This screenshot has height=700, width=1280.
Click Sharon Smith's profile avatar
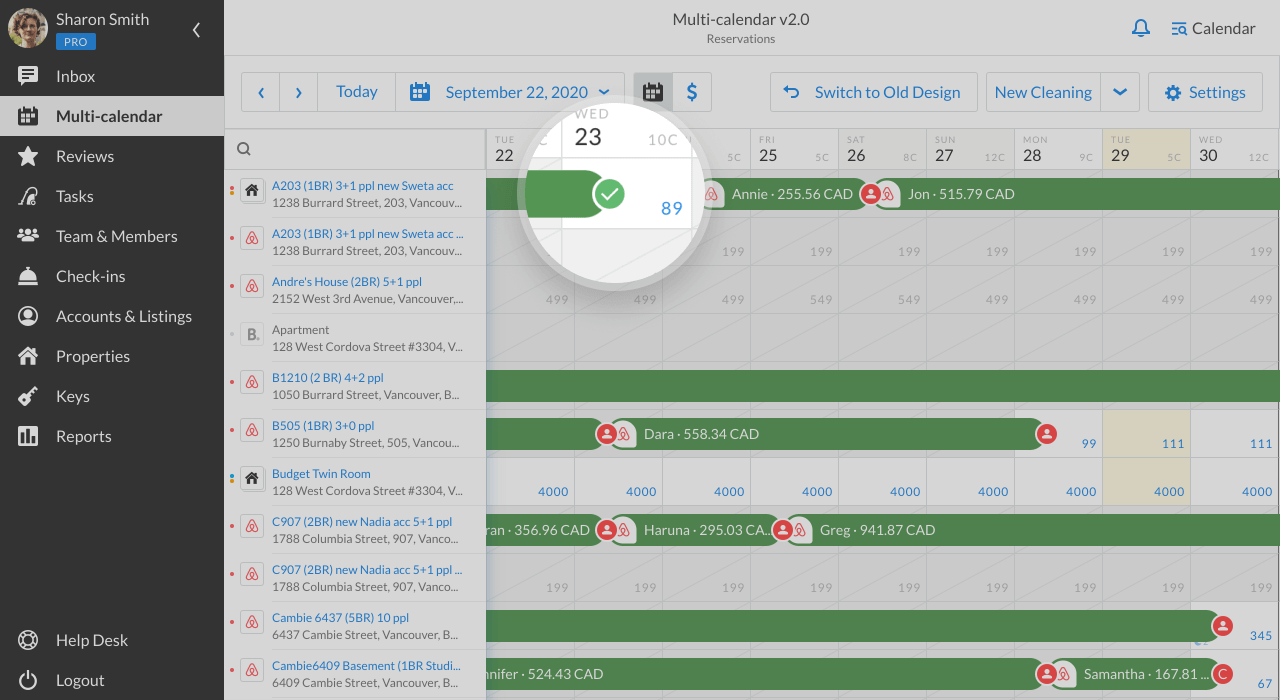28,28
